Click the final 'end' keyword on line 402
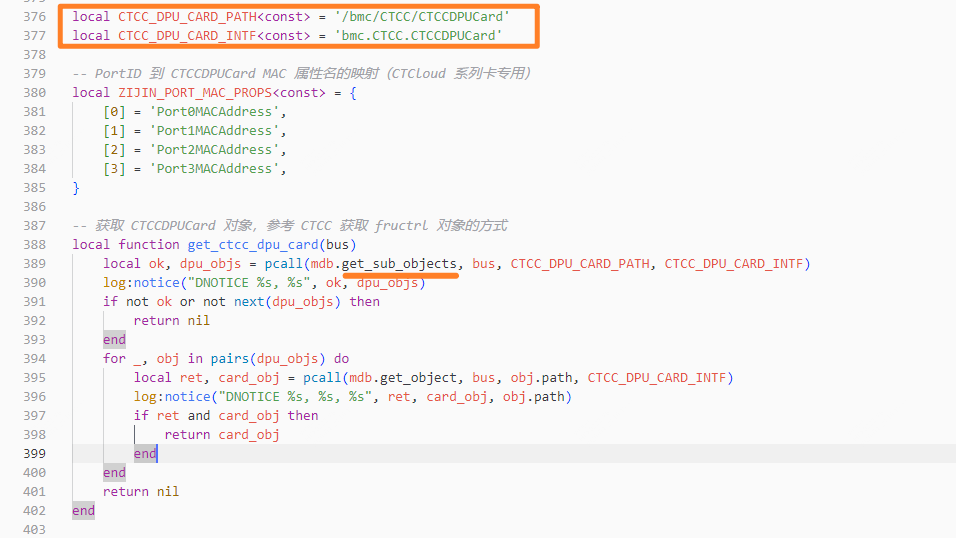The image size is (956, 538). point(84,511)
